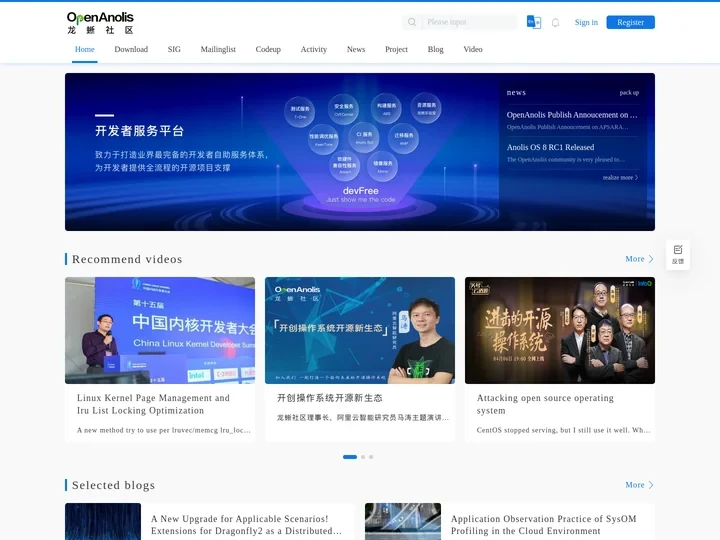Click realize more link

[620, 177]
